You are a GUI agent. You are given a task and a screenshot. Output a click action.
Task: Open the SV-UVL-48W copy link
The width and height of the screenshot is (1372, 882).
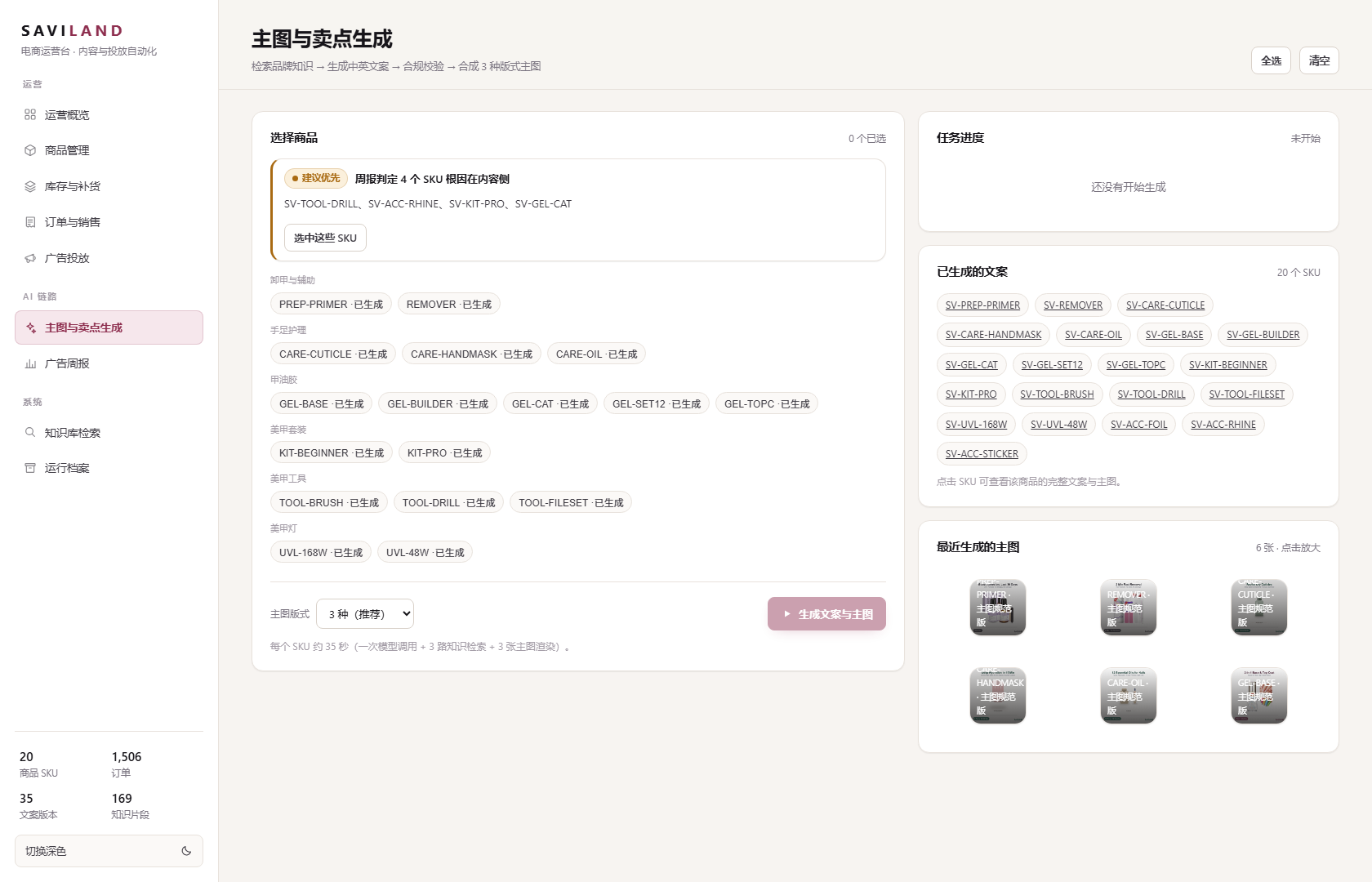(1058, 425)
